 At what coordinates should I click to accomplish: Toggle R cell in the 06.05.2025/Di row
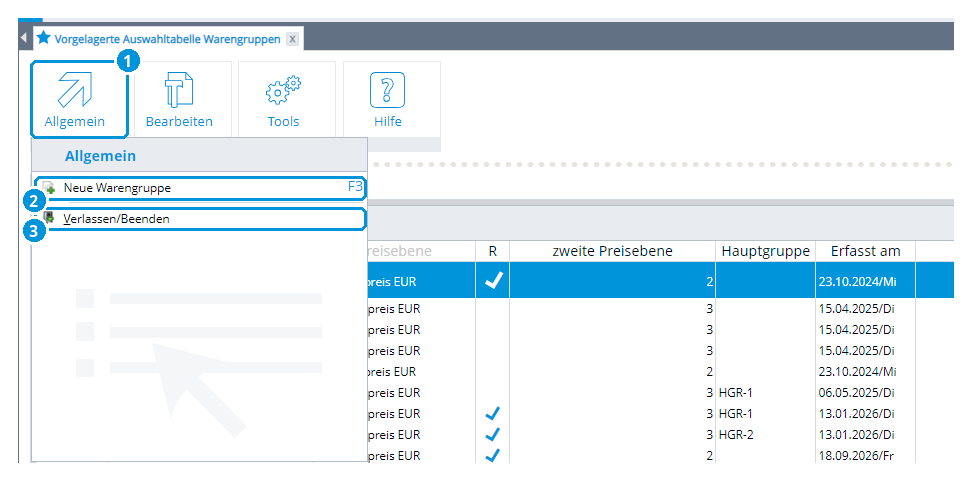coord(493,392)
